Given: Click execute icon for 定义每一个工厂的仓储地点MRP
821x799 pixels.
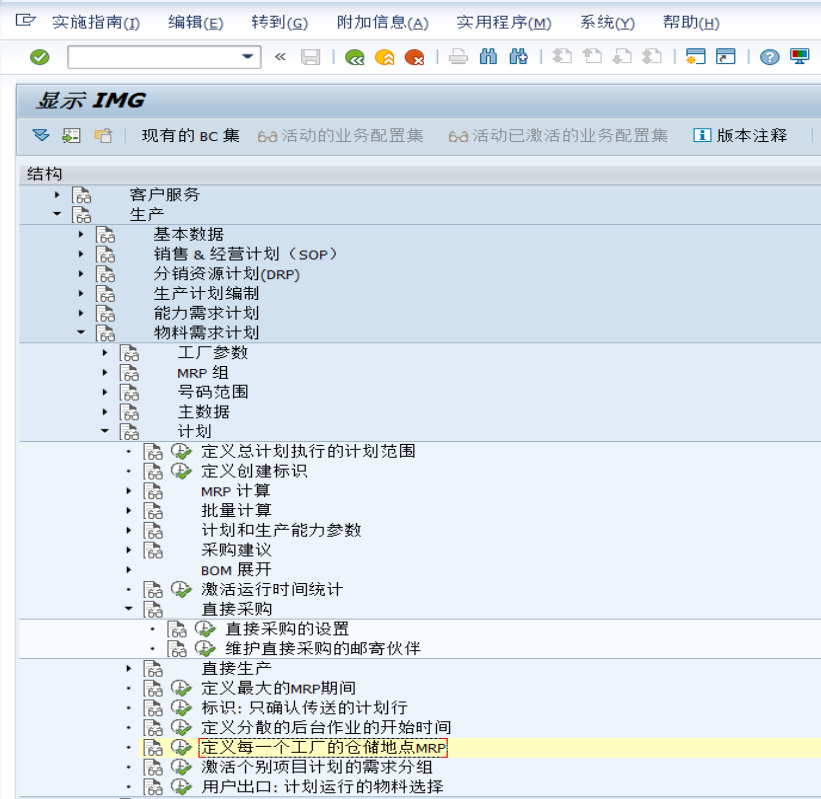Looking at the screenshot, I should [x=182, y=747].
